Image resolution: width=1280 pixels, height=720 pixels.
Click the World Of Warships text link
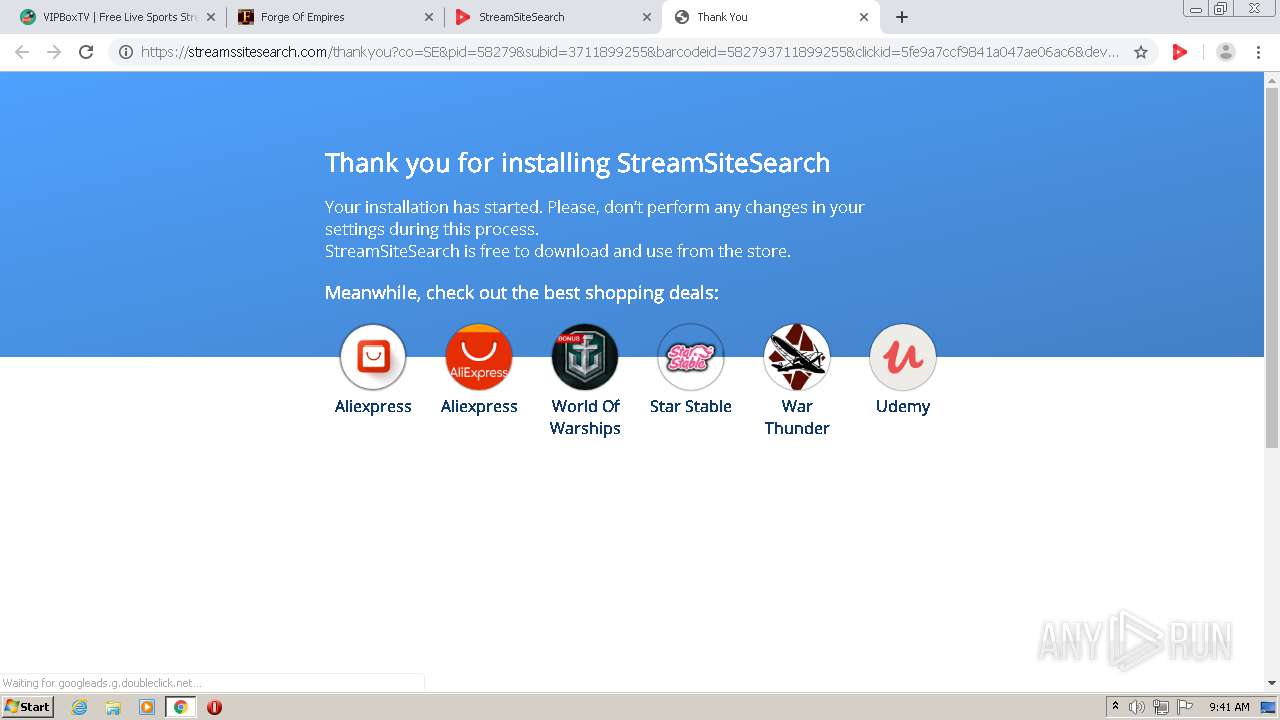[585, 417]
